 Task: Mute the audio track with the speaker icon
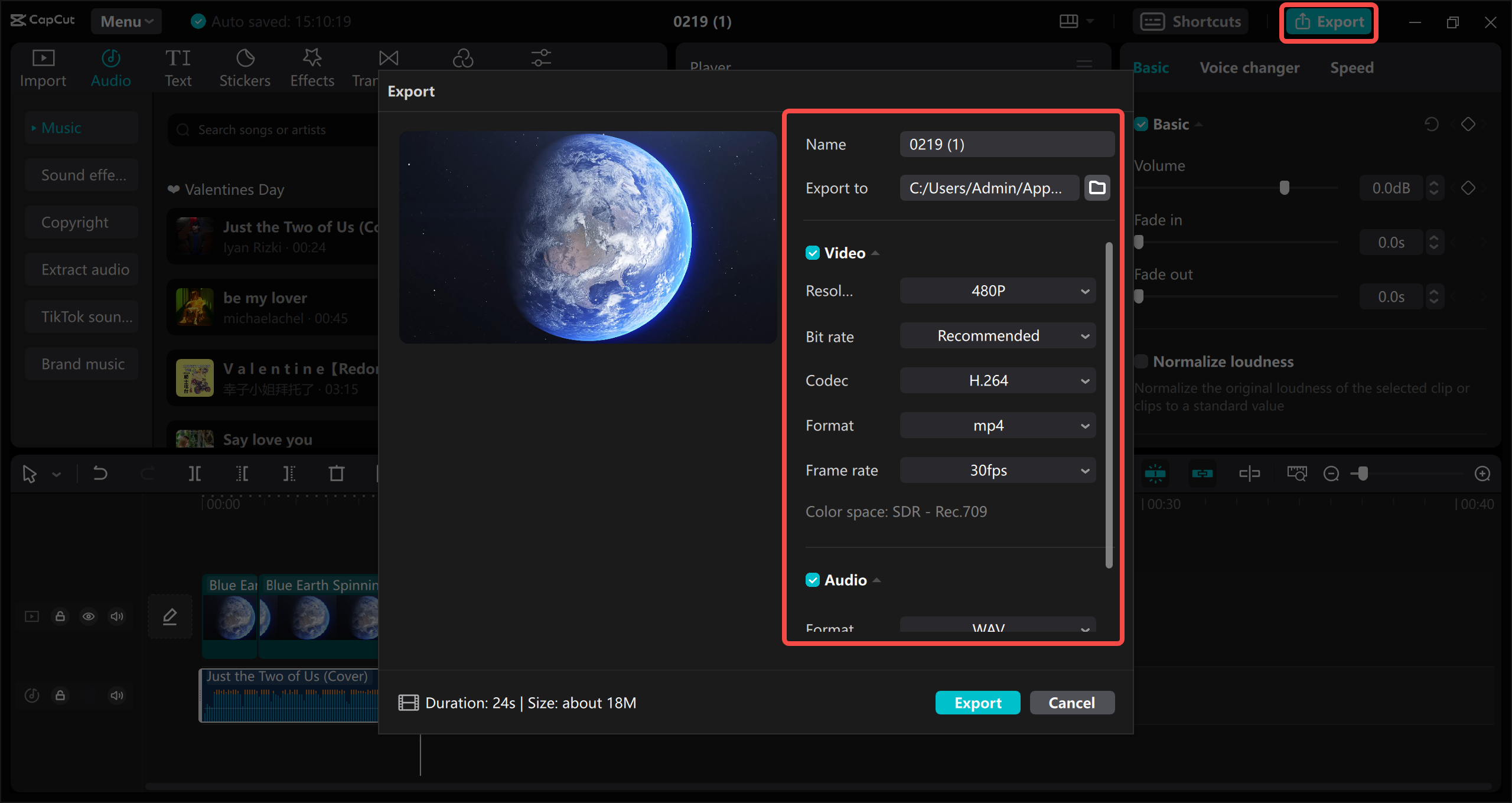point(116,695)
